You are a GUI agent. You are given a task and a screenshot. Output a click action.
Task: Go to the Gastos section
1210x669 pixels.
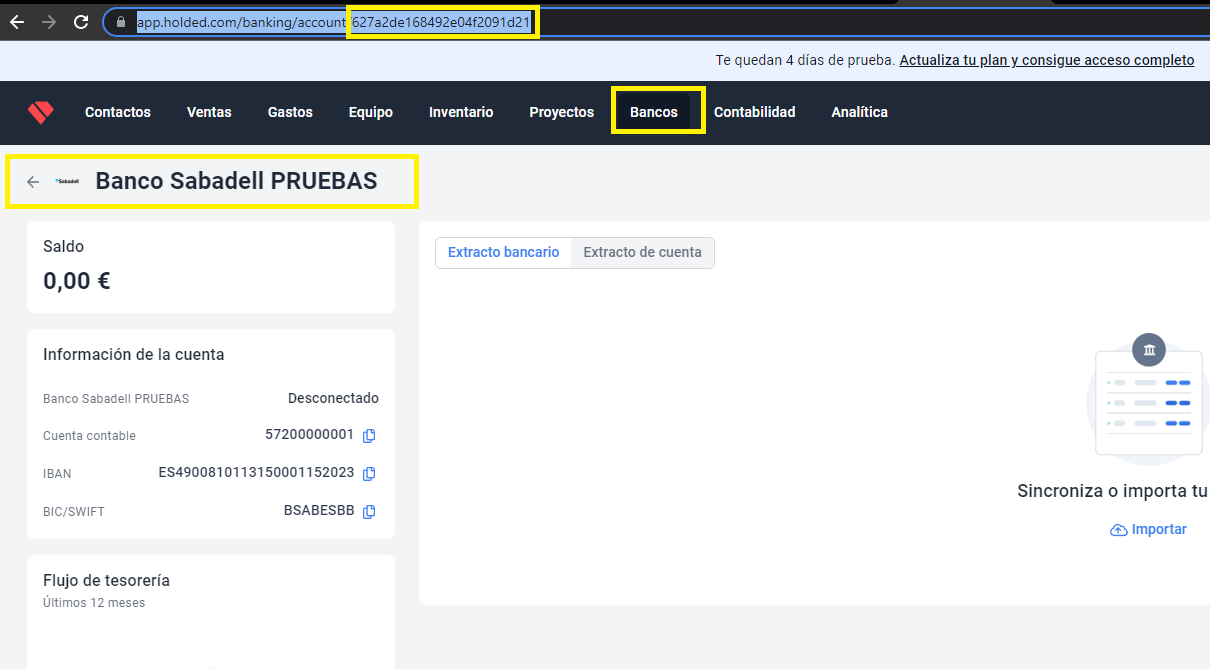(x=290, y=112)
